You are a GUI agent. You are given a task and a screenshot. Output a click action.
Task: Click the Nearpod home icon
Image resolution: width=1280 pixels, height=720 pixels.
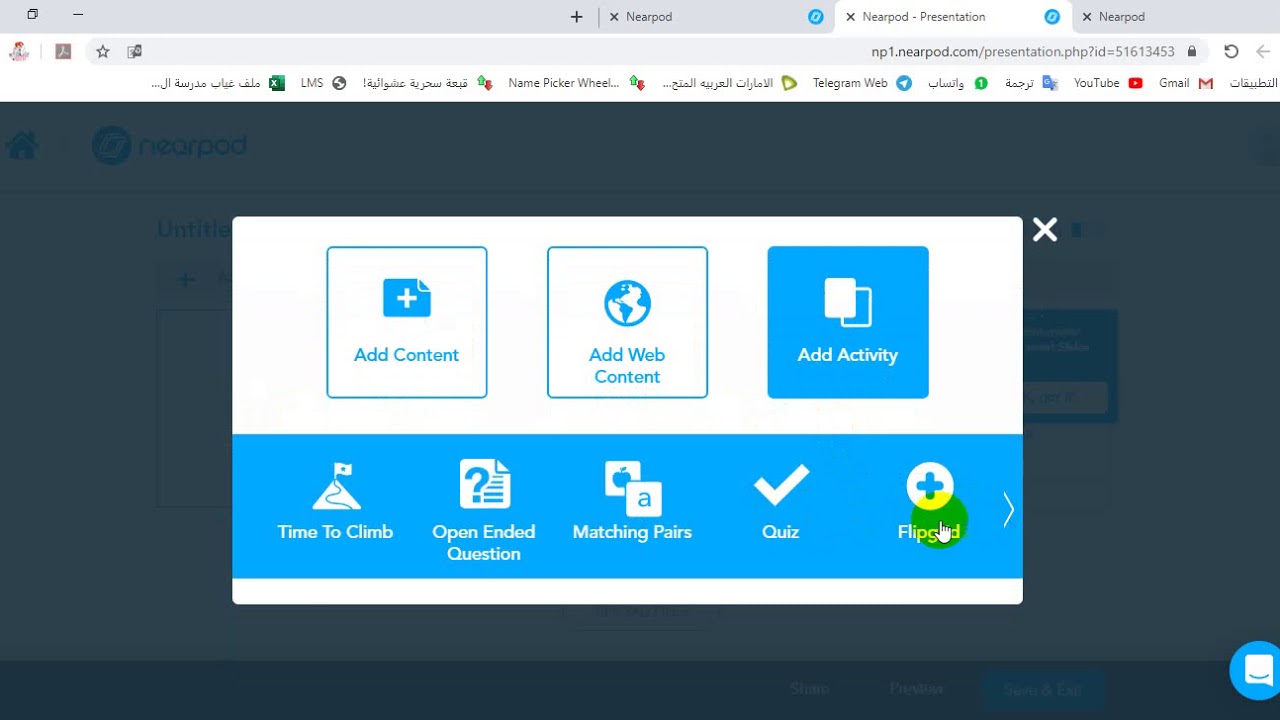tap(22, 146)
